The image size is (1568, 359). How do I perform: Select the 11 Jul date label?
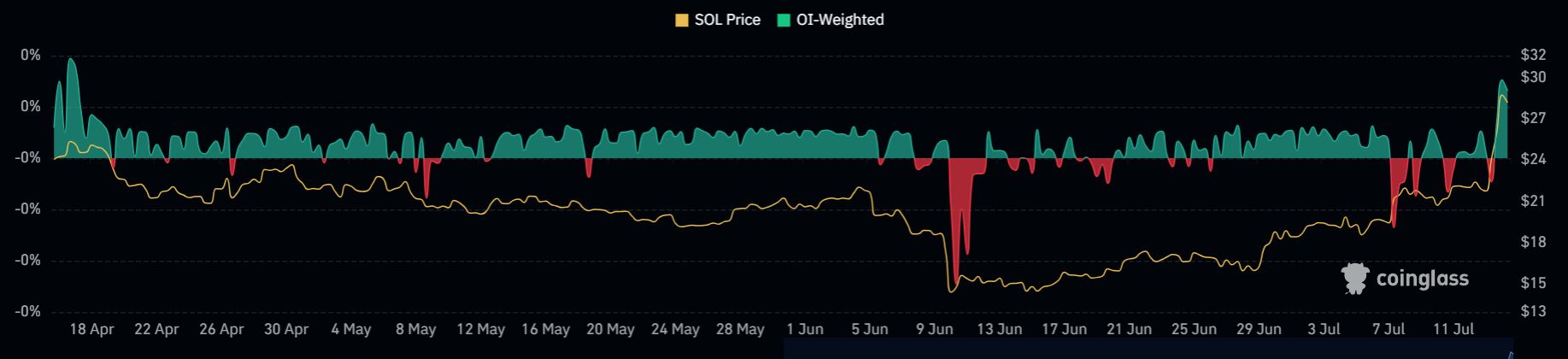[1453, 329]
